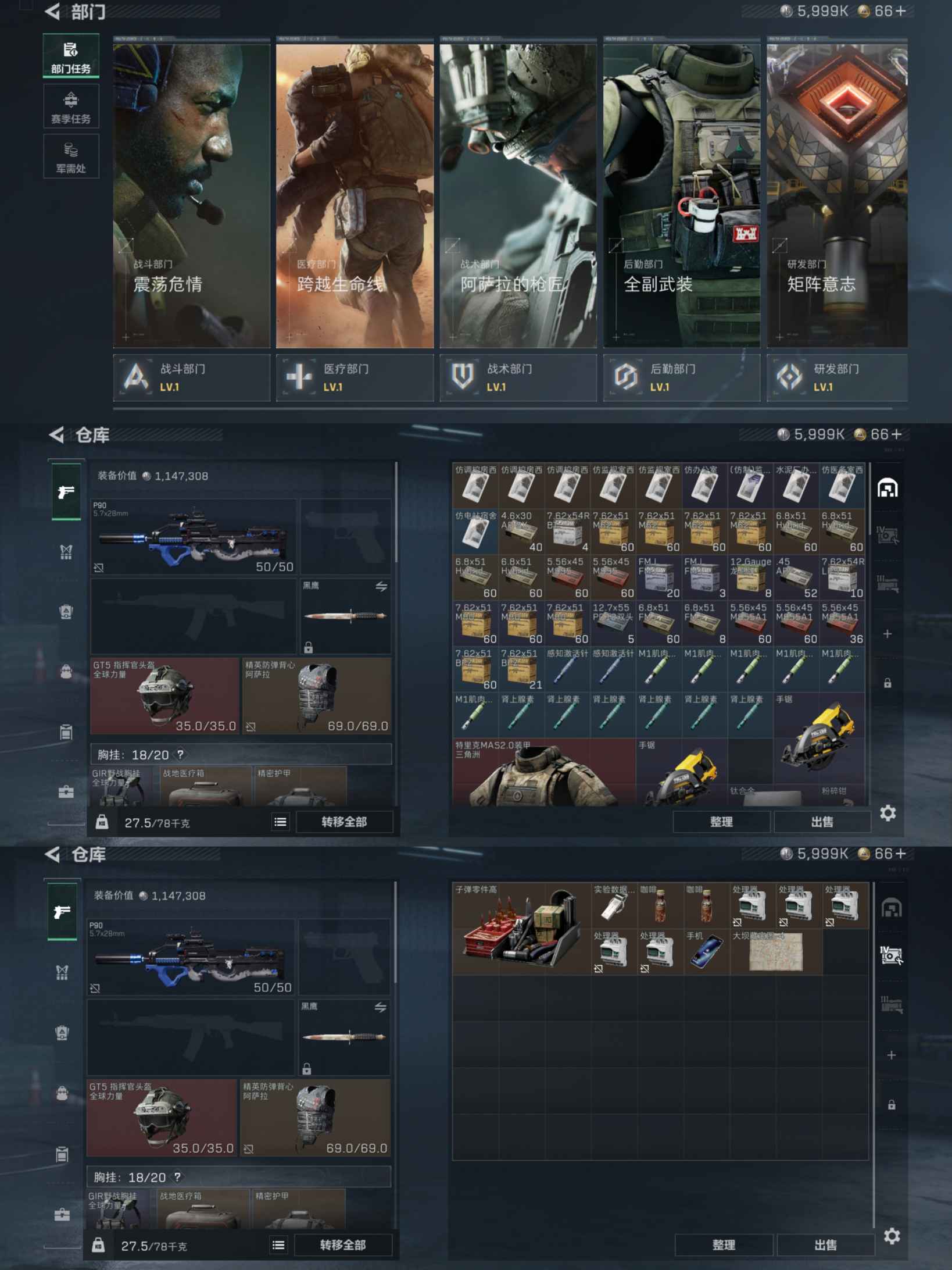Open the 部门任务 tab
This screenshot has height=1270, width=952.
70,56
